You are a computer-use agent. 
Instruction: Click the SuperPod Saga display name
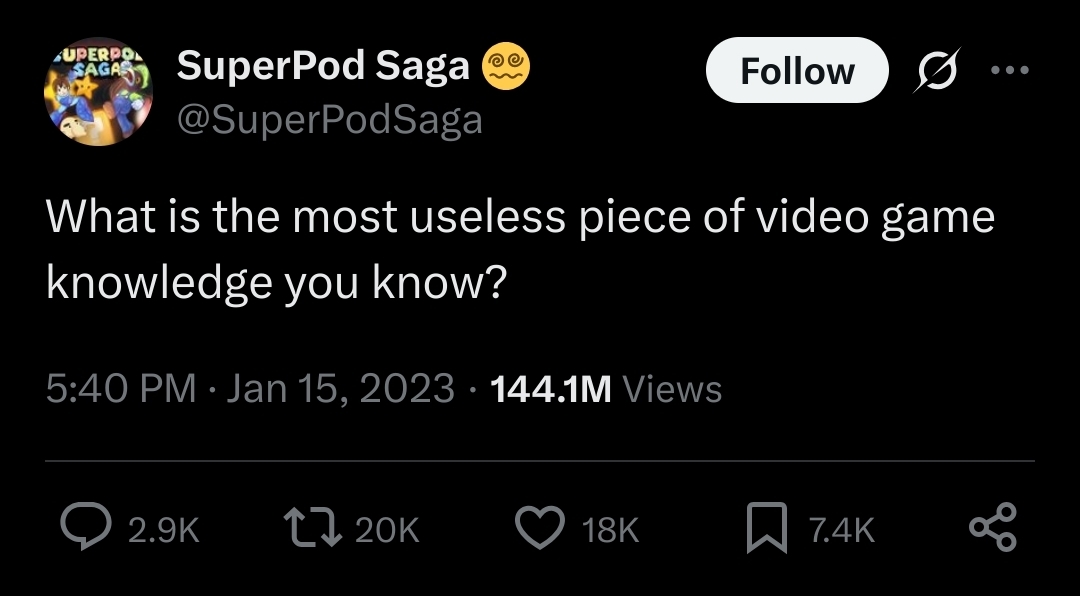tap(323, 67)
